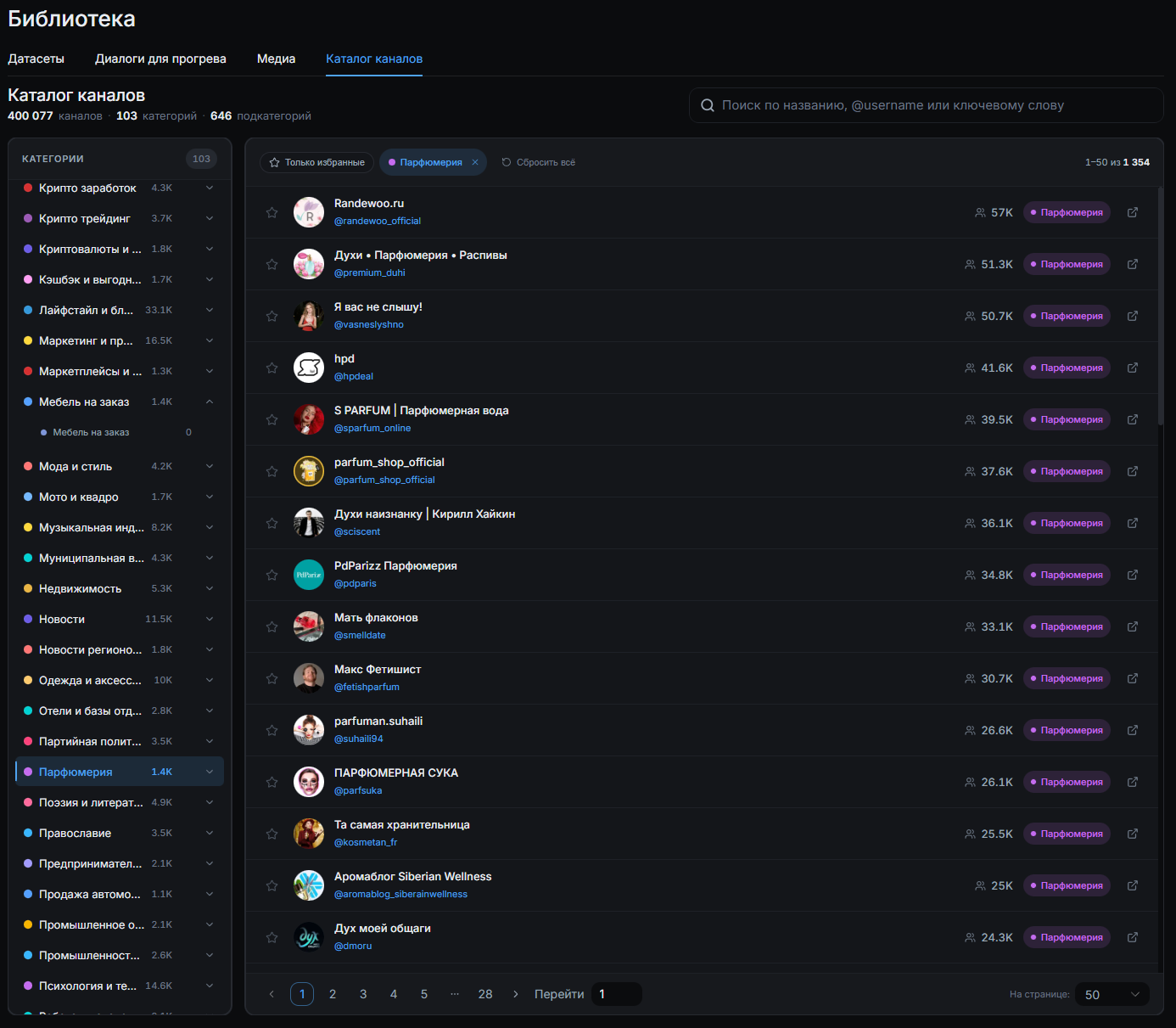Click the search magnifier icon
The image size is (1176, 1028).
tap(707, 105)
